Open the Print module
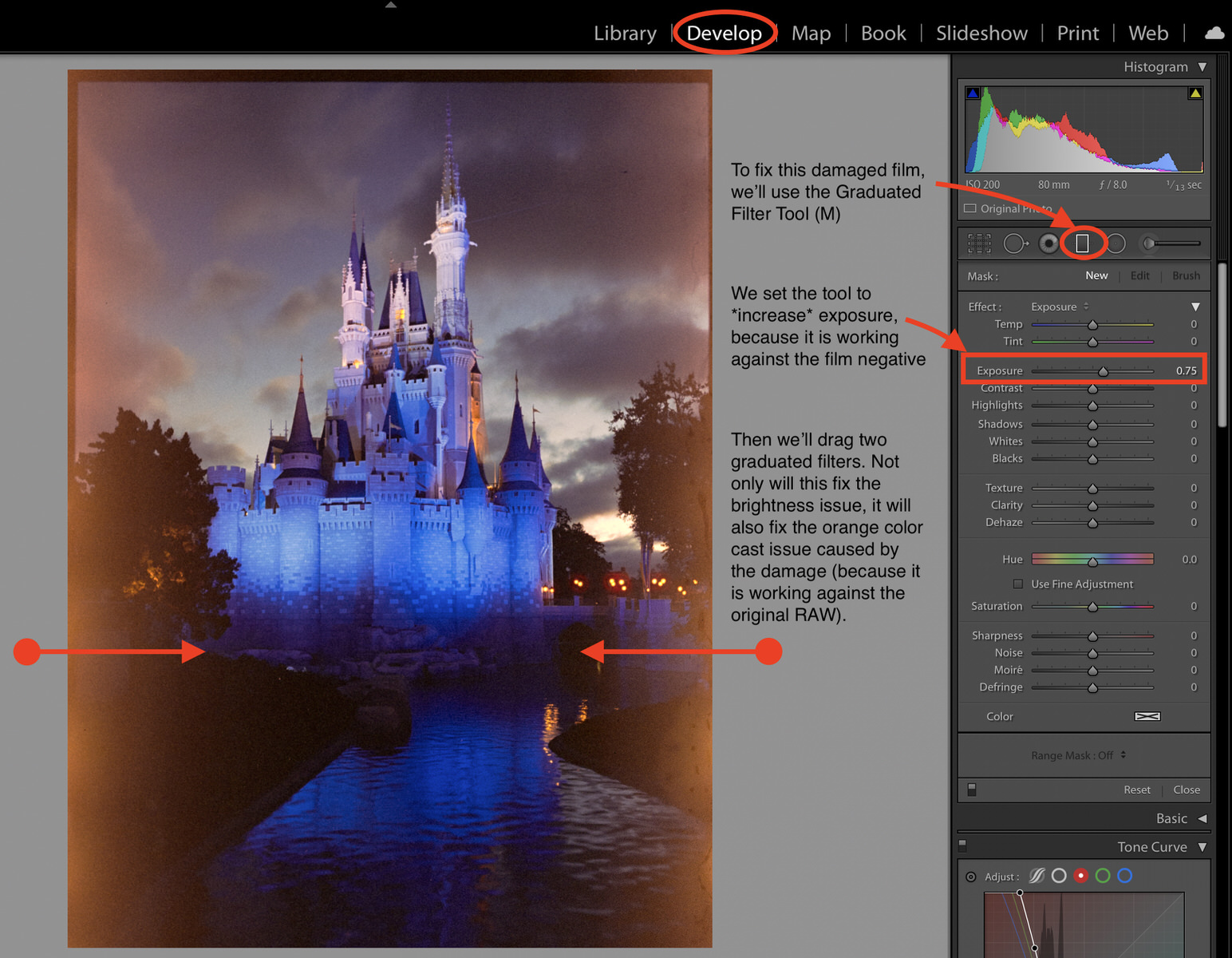Image resolution: width=1232 pixels, height=958 pixels. click(x=1078, y=33)
